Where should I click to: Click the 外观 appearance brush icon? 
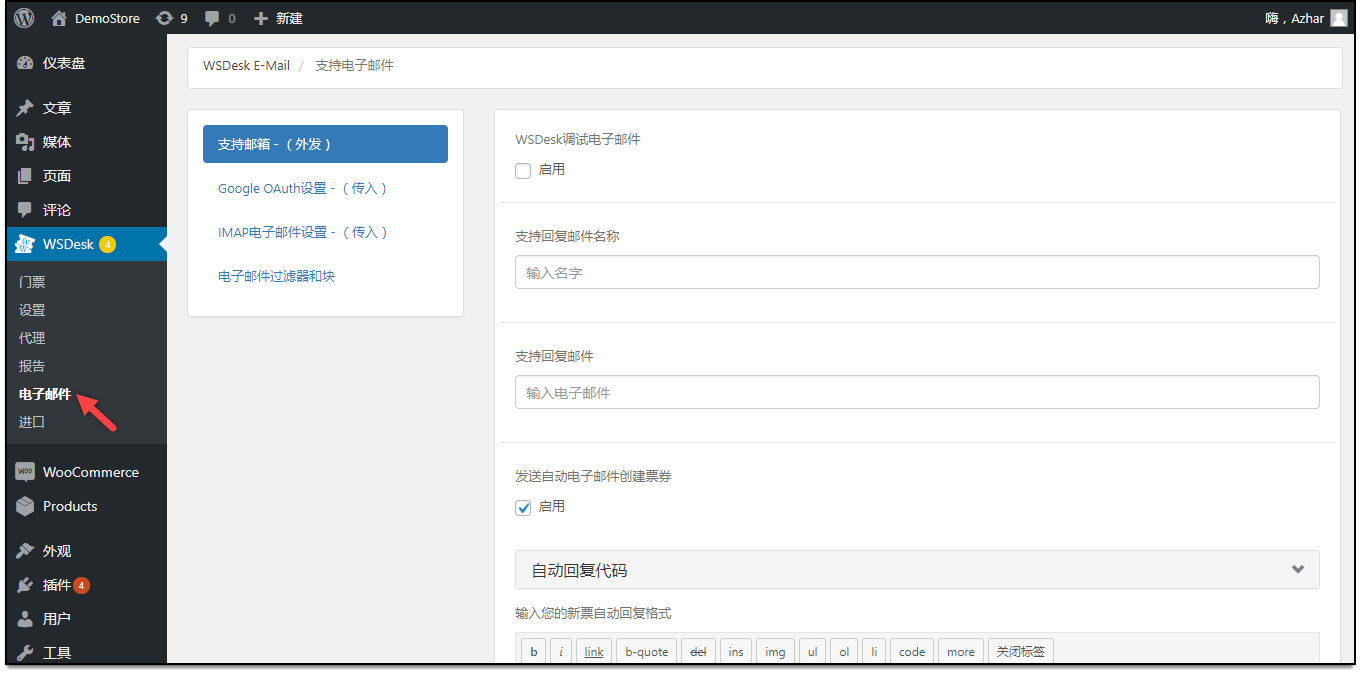(x=26, y=551)
